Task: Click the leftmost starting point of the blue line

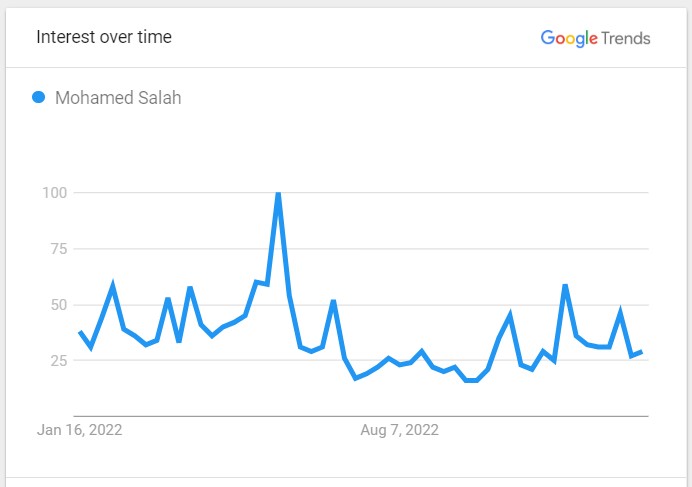Action: tap(80, 332)
